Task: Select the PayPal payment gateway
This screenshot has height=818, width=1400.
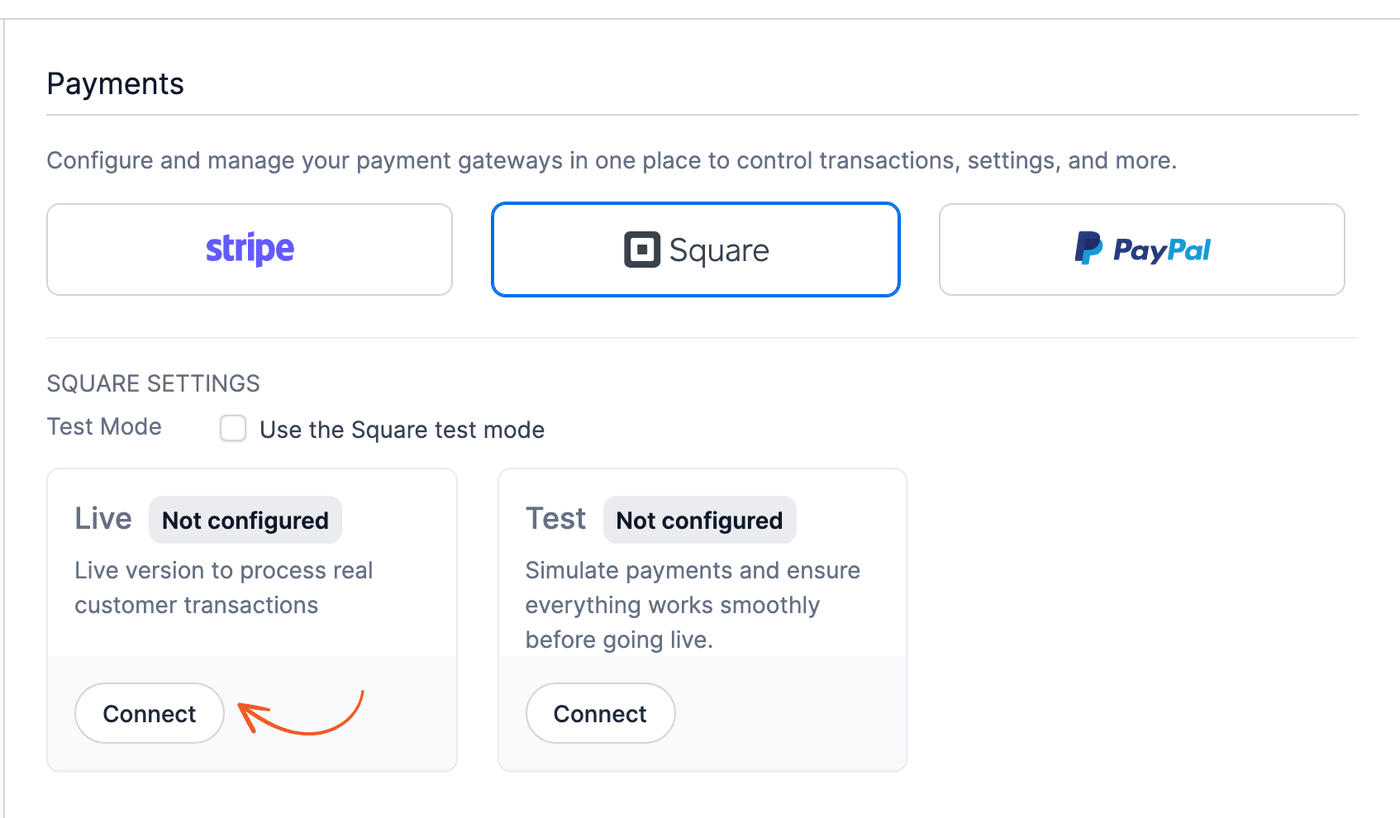Action: click(x=1141, y=250)
